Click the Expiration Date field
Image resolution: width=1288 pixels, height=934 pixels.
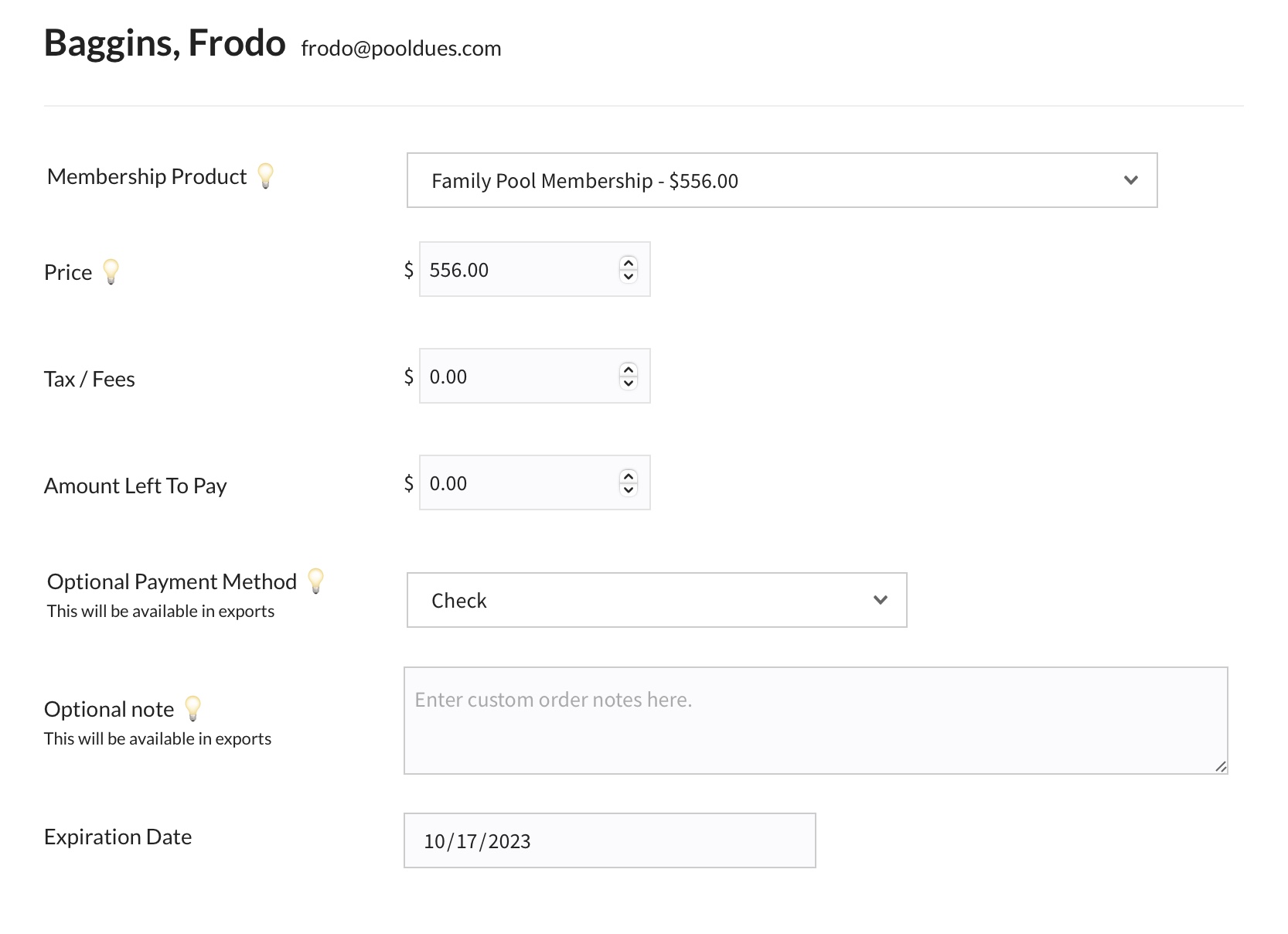click(x=609, y=840)
